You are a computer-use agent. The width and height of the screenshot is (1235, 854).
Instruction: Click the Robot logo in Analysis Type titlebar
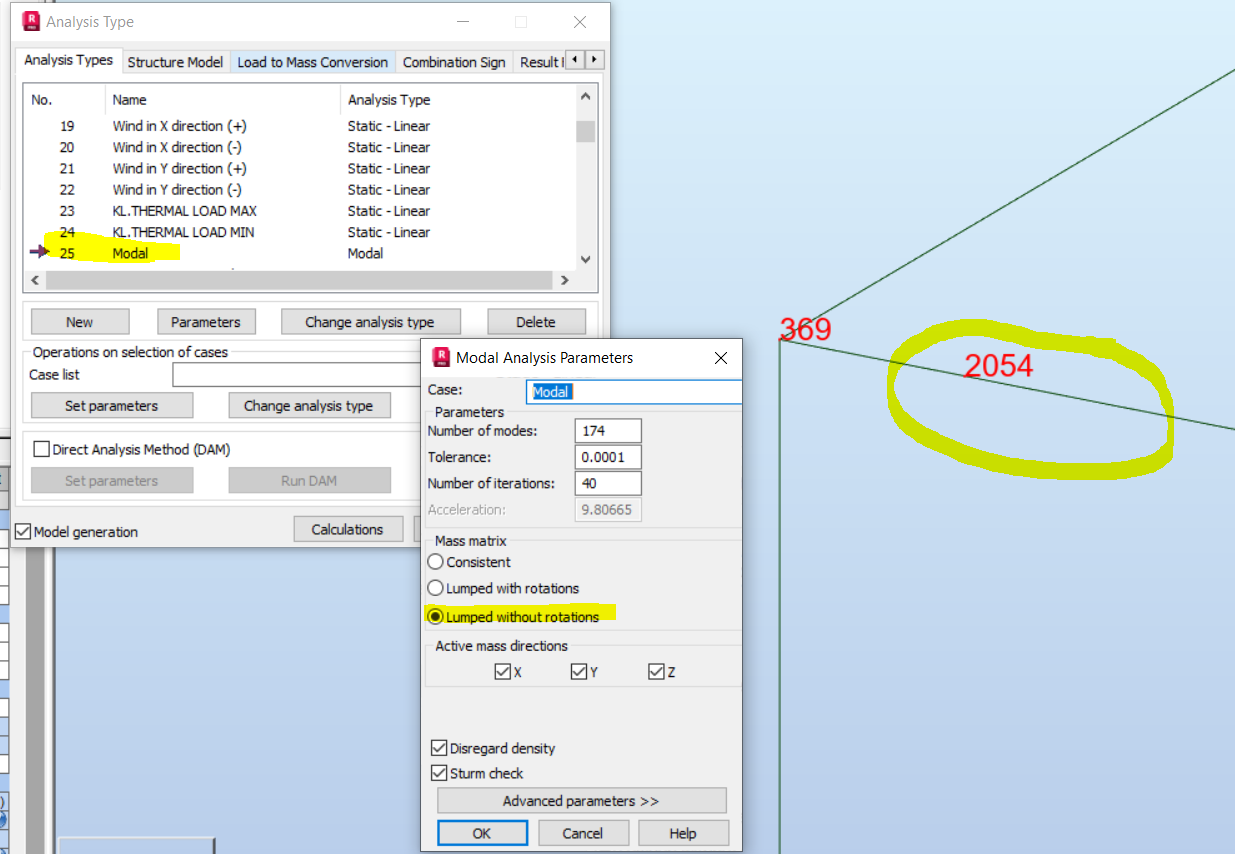[29, 20]
